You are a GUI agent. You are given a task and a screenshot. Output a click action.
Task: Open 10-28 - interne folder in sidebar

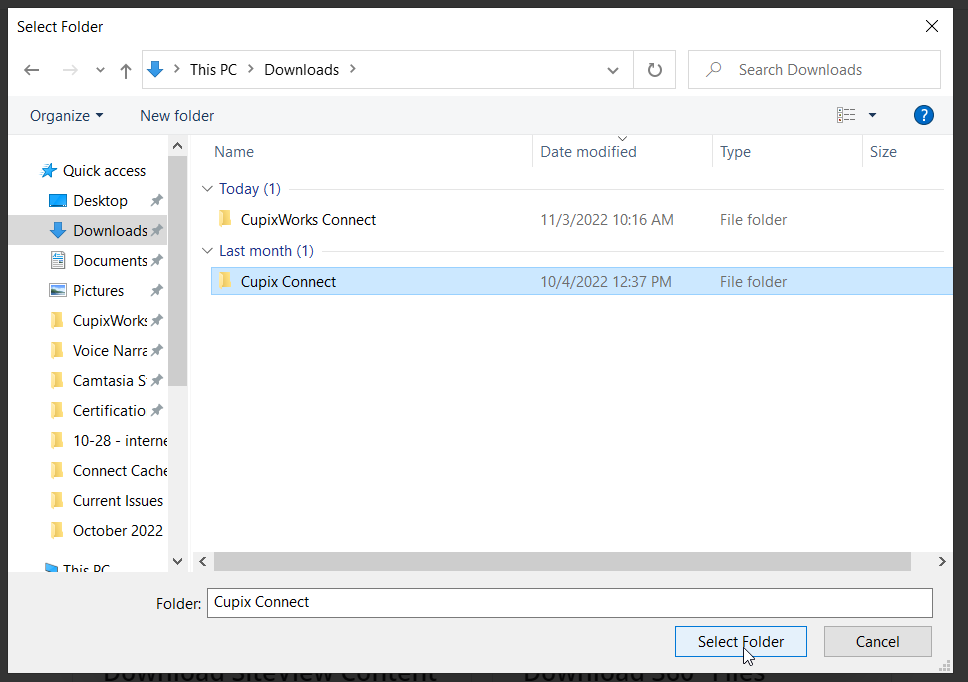(x=120, y=441)
